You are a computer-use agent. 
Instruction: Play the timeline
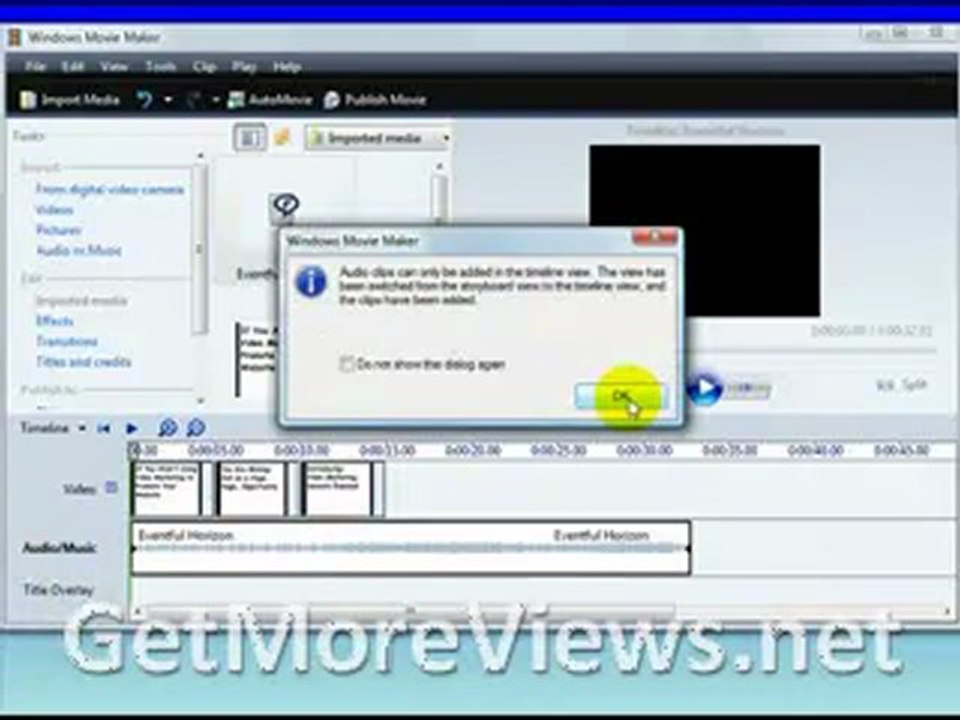[132, 429]
